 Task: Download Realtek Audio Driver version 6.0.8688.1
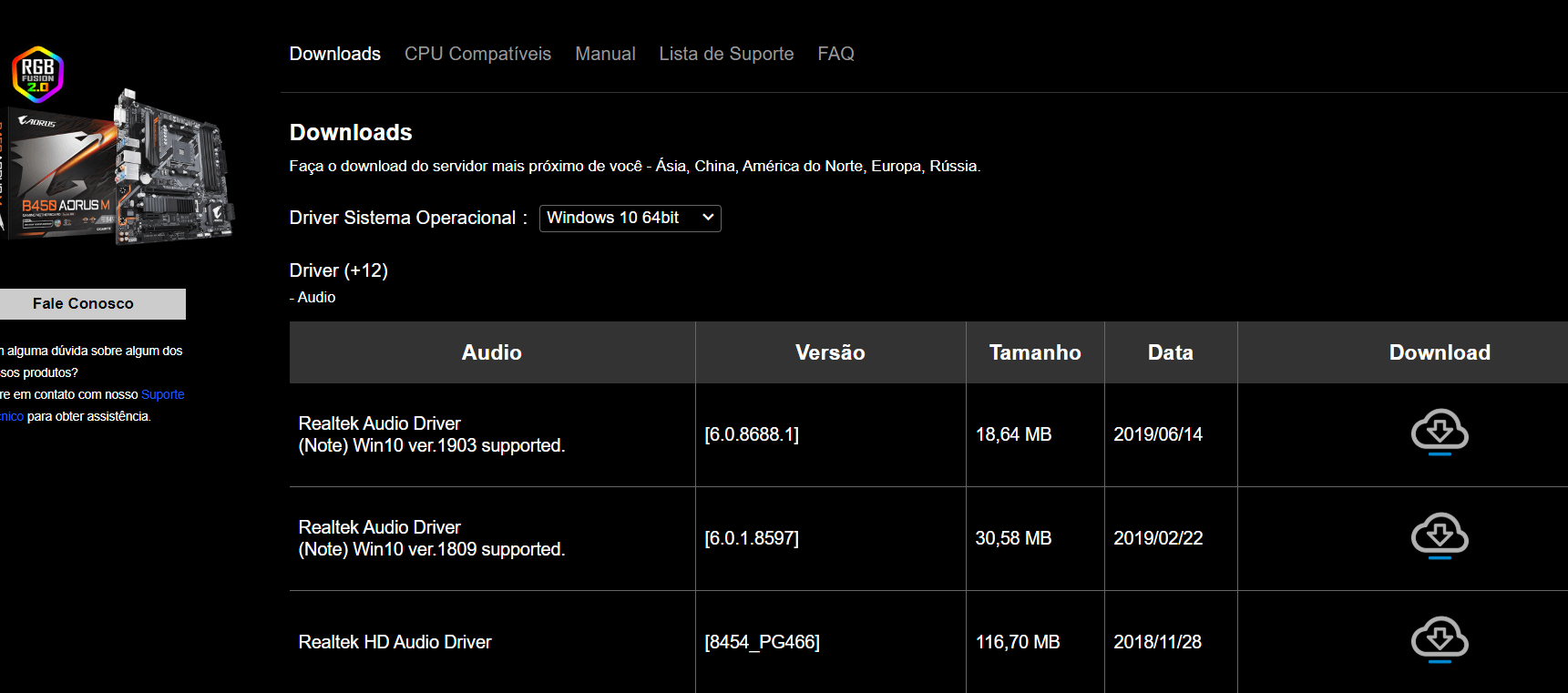[x=1440, y=433]
